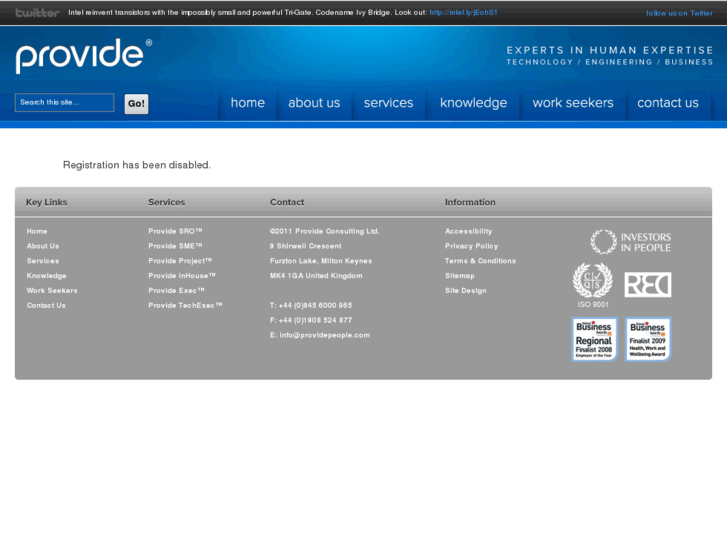Open the Site Design link

click(x=466, y=290)
